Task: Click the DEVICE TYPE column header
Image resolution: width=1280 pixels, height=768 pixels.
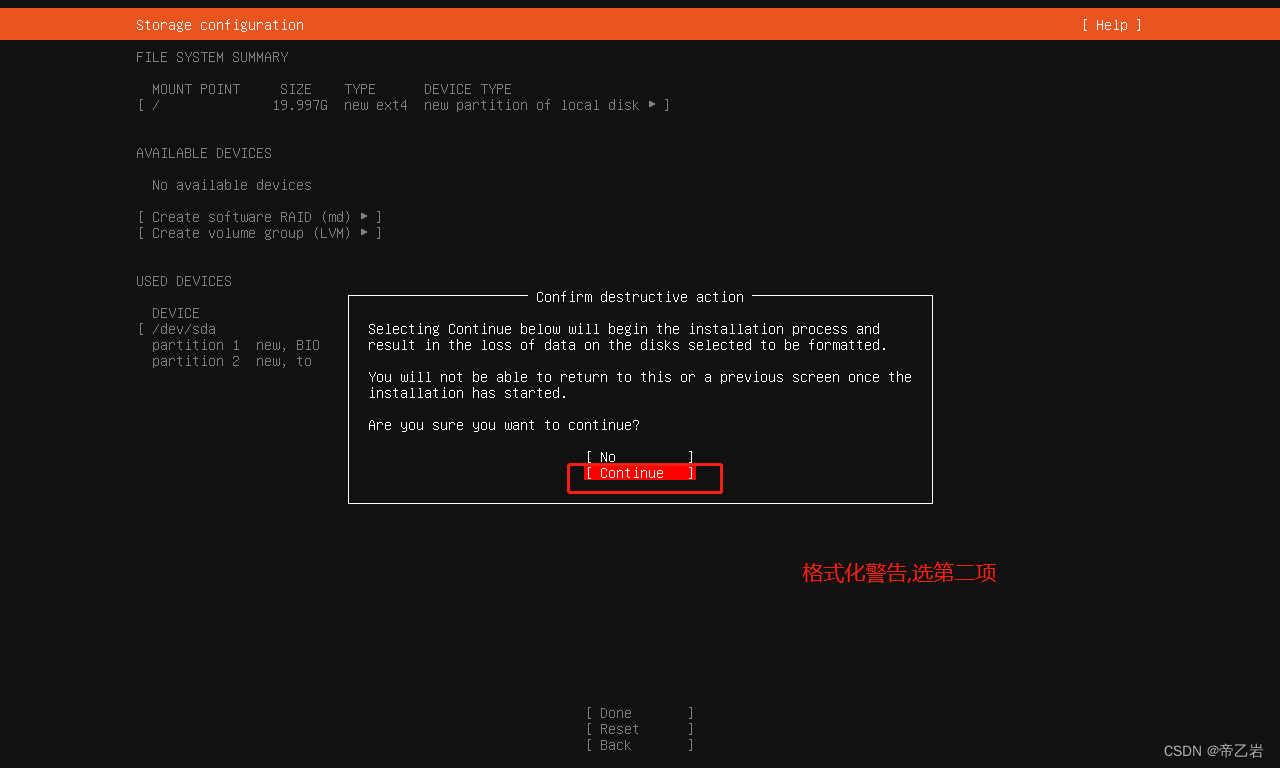Action: [x=468, y=89]
